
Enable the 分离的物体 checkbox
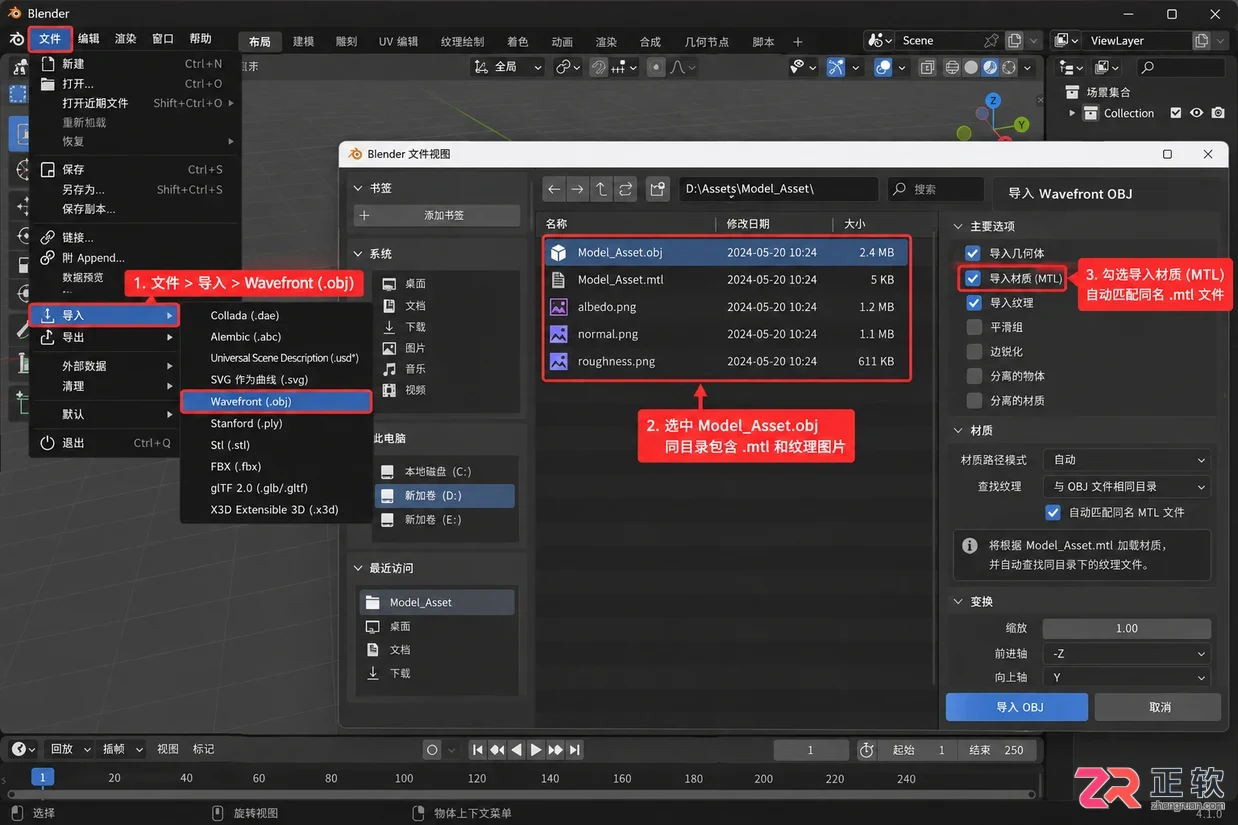pos(973,376)
